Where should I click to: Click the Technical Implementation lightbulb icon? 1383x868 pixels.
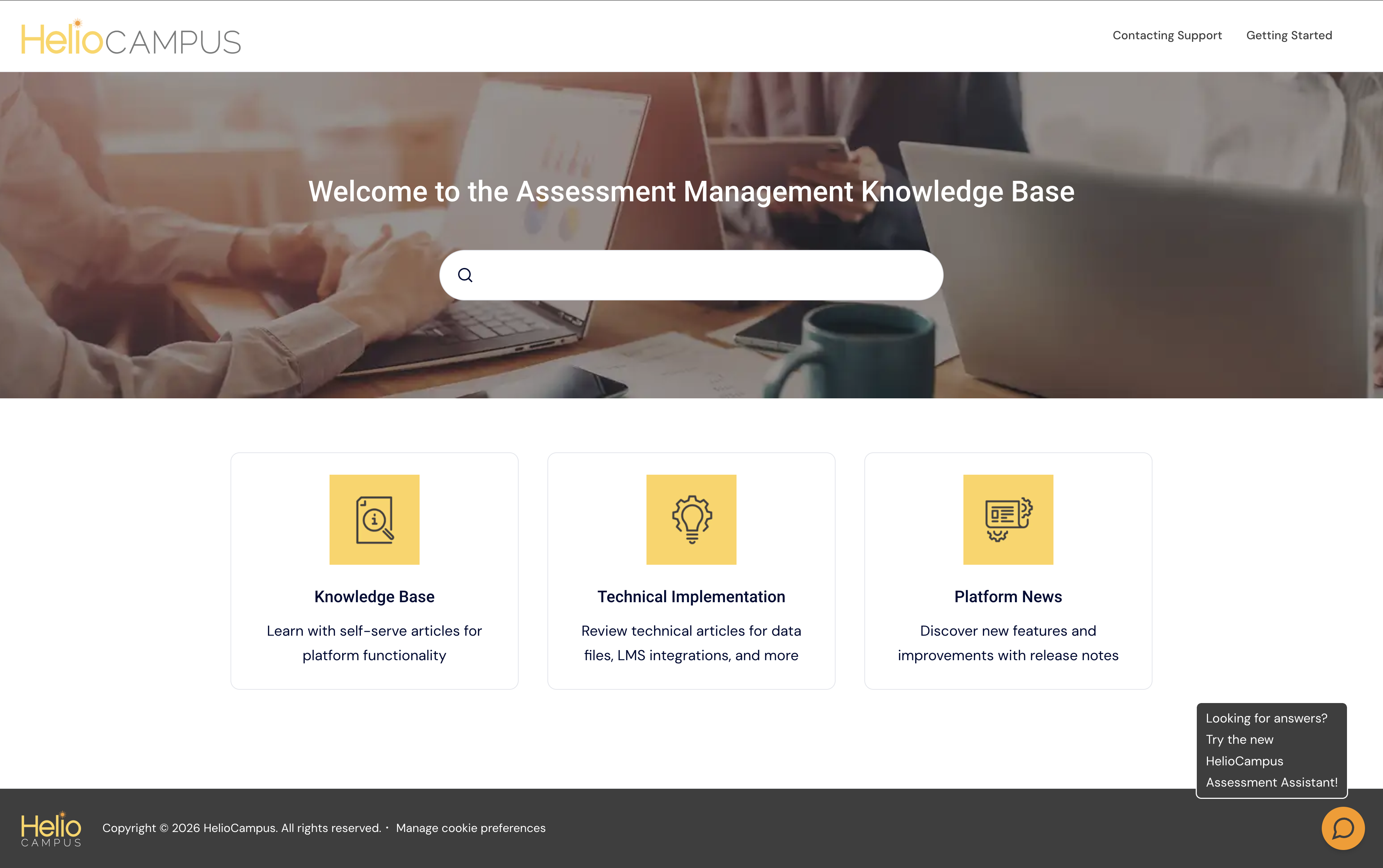pos(691,519)
